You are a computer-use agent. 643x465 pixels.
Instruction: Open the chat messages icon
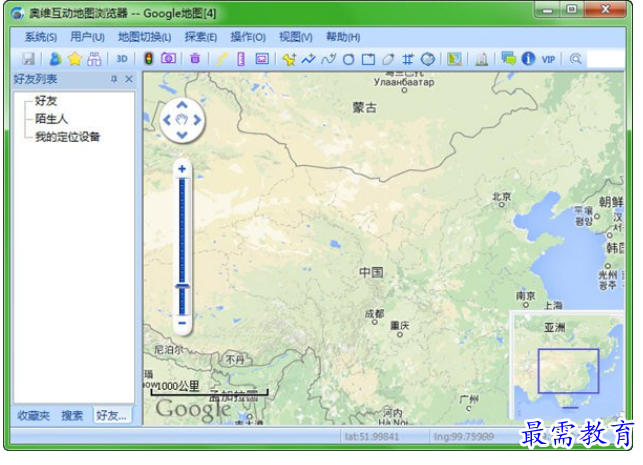click(x=508, y=59)
